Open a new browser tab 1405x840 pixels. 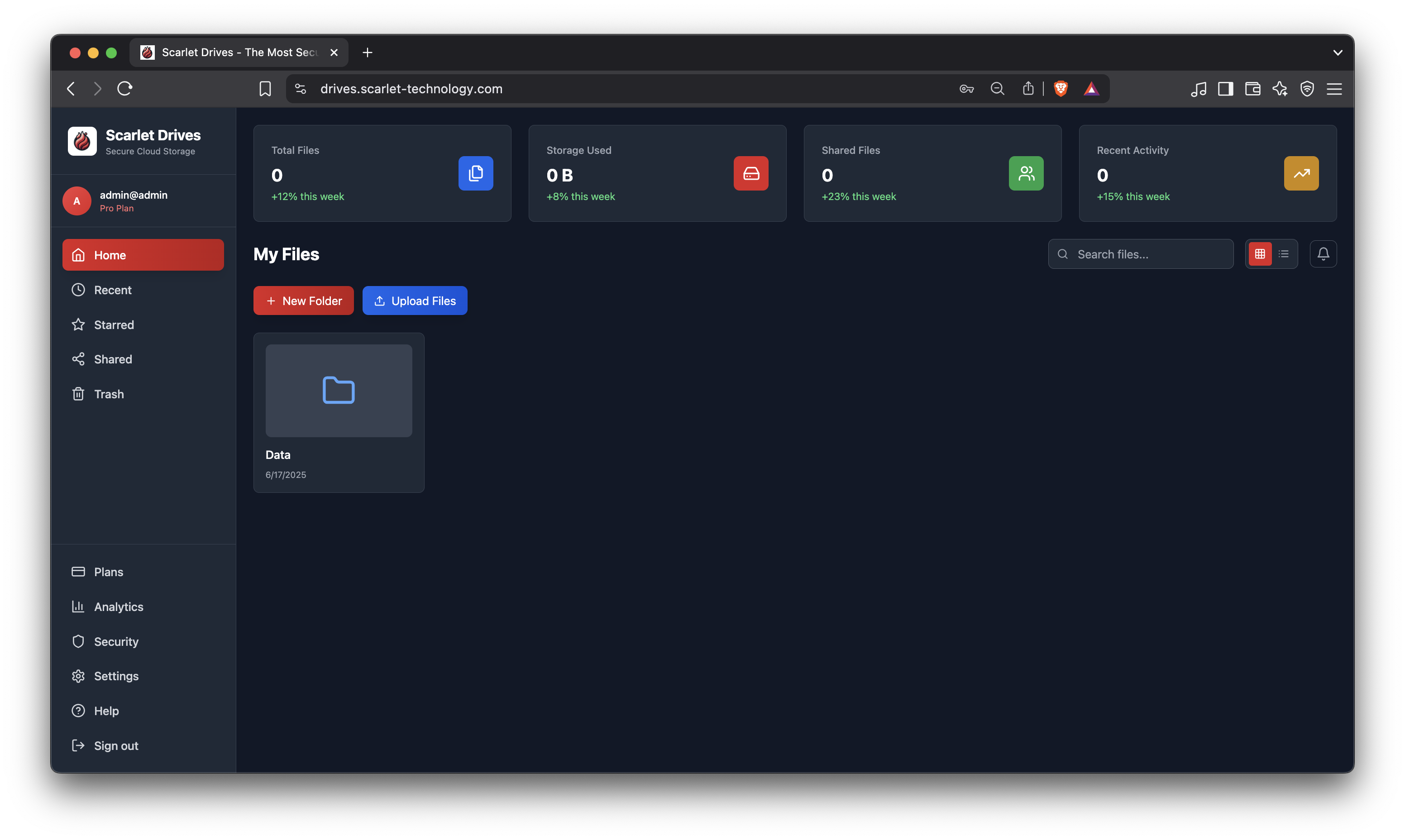(368, 52)
